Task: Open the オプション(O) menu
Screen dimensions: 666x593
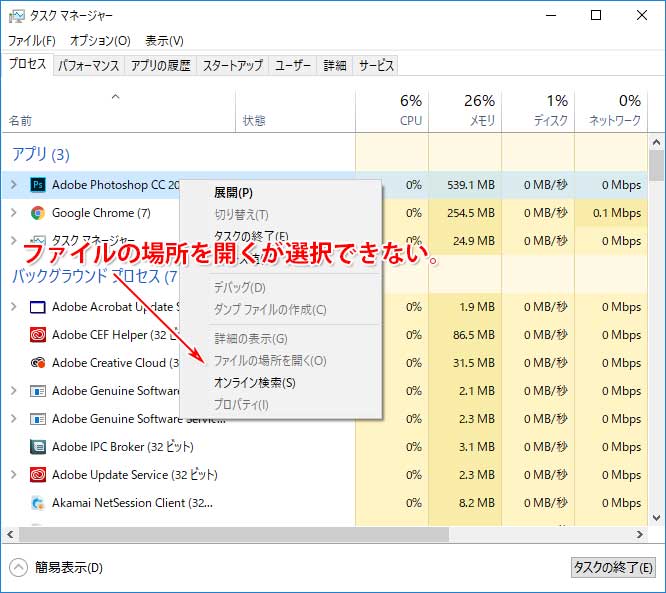Action: click(100, 41)
